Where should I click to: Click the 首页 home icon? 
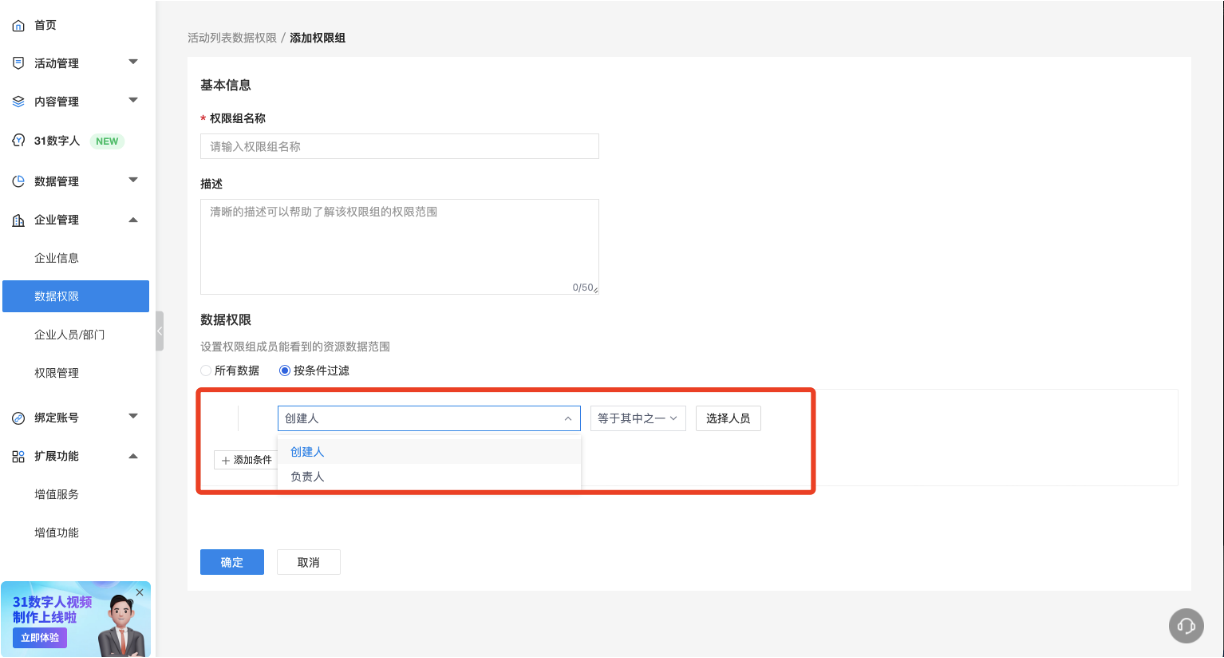pos(18,25)
